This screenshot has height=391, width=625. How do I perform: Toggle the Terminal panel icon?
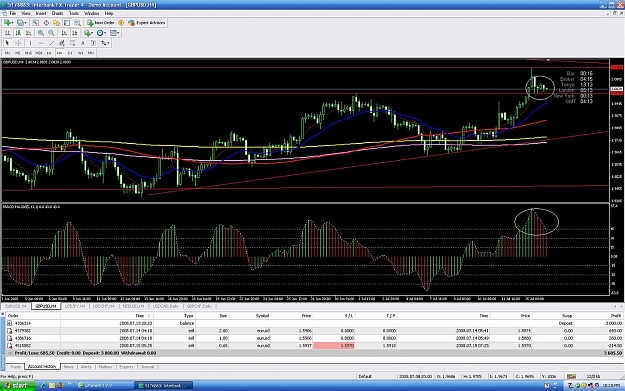[x=67, y=23]
